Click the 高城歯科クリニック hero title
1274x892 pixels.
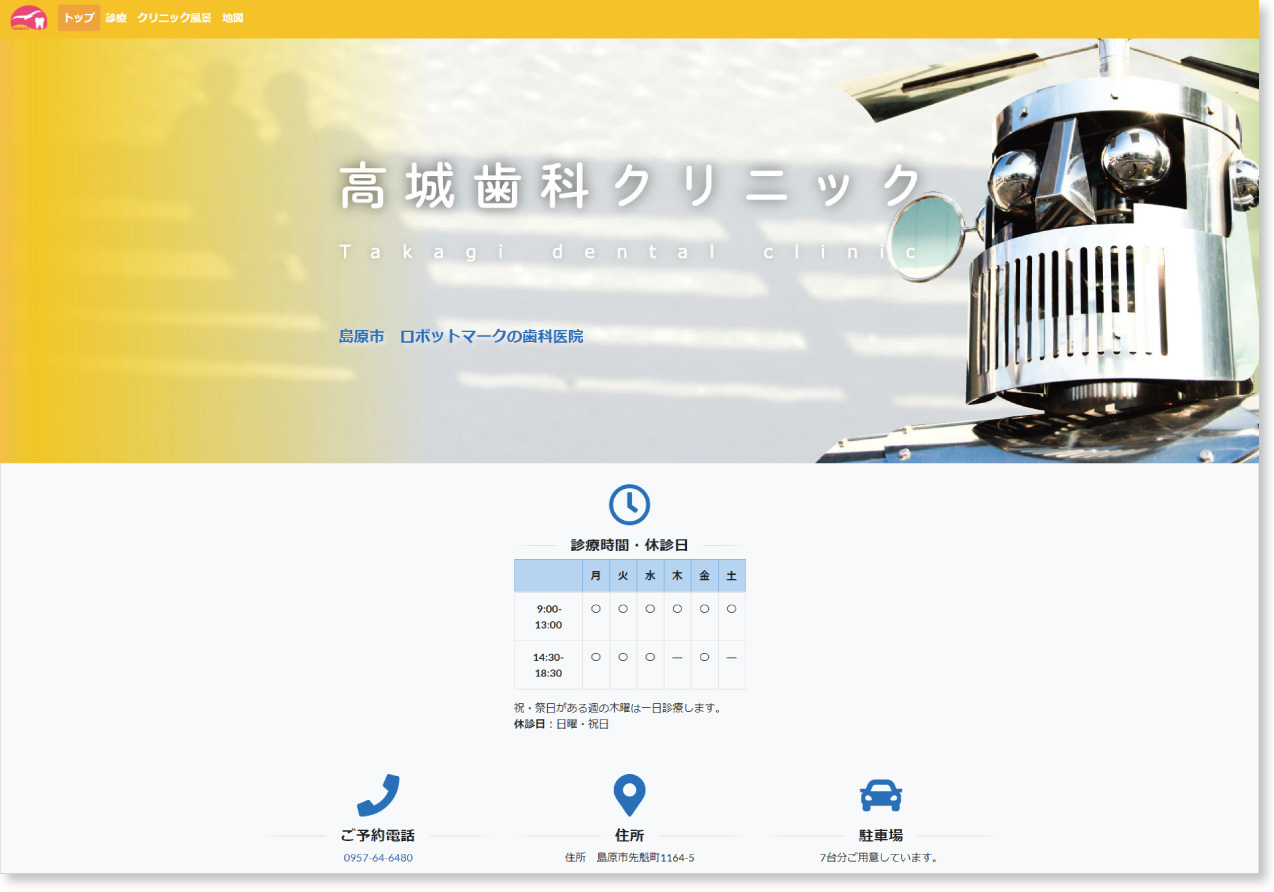[632, 187]
